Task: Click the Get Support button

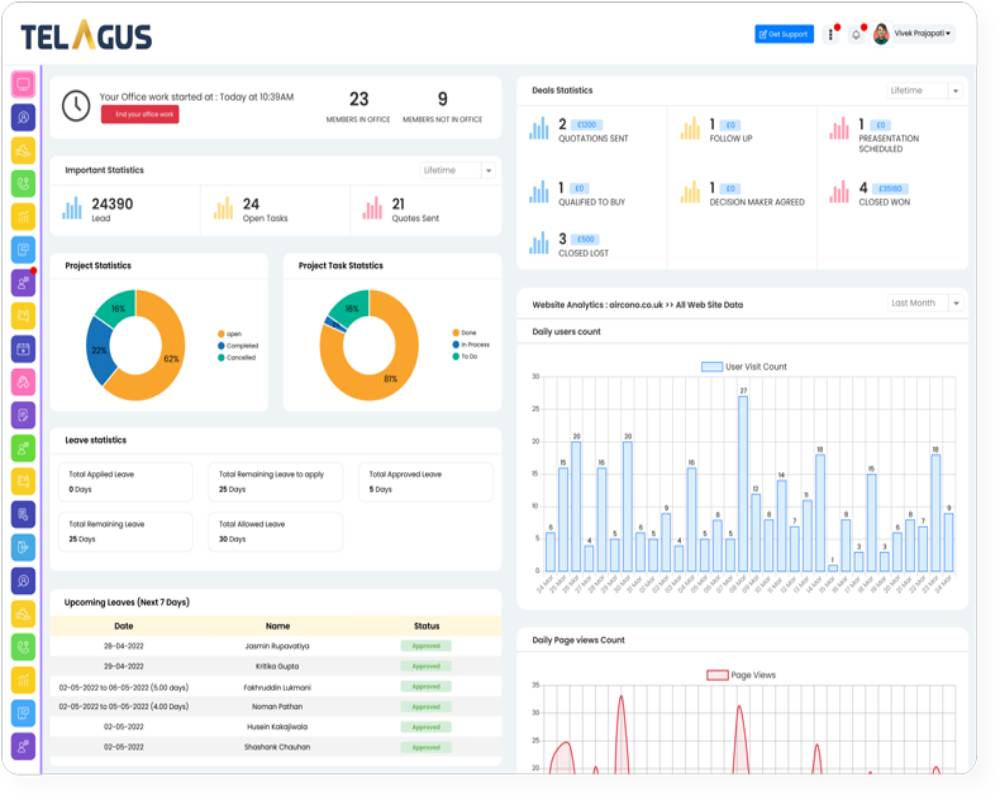Action: click(x=785, y=34)
